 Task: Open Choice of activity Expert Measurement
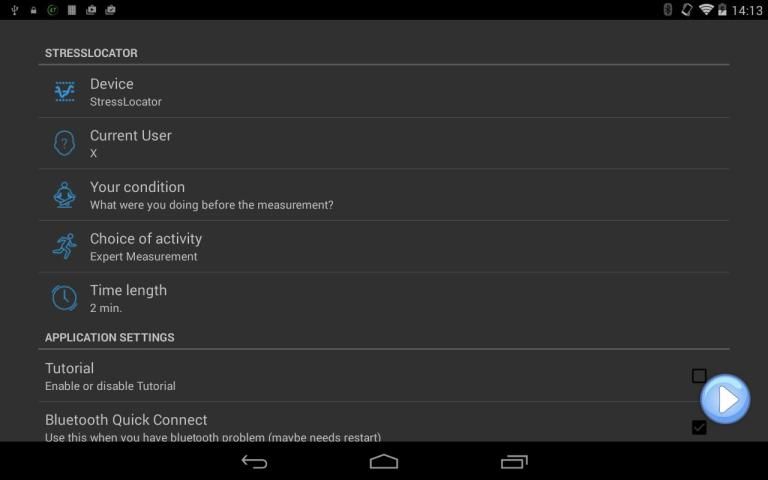[384, 246]
